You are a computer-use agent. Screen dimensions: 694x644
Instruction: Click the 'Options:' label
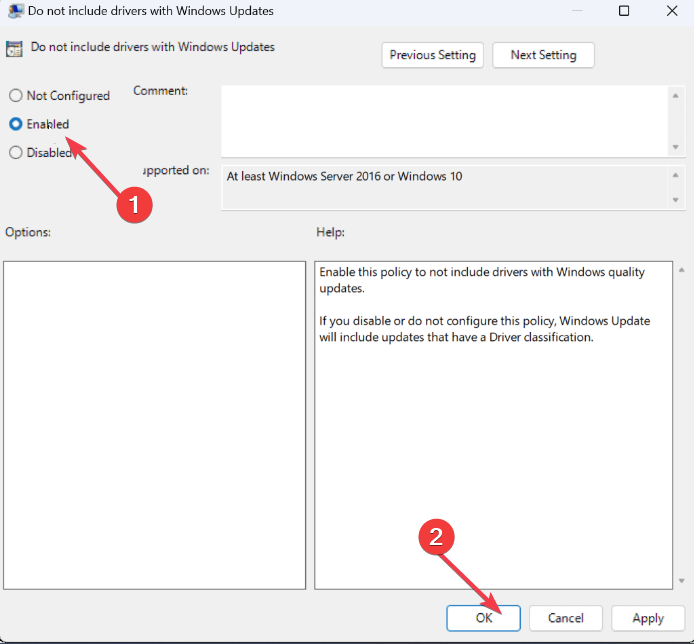click(x=28, y=232)
